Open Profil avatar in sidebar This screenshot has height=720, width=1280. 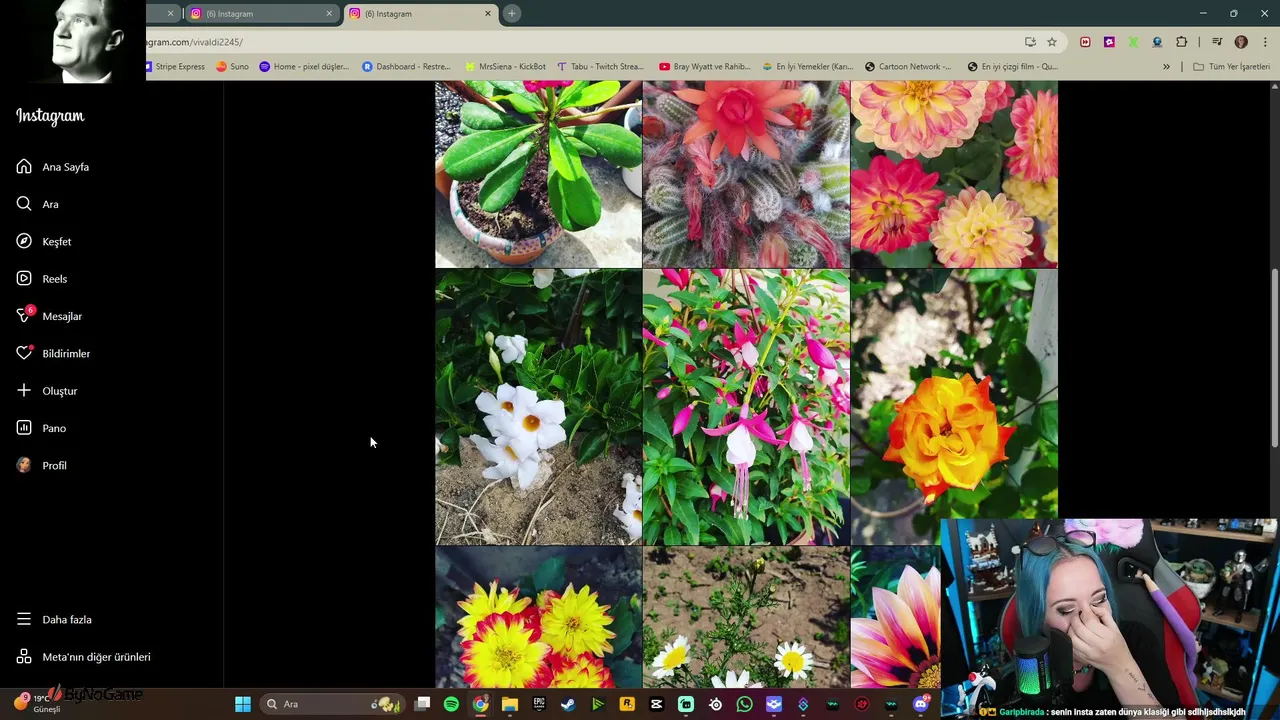pos(24,465)
